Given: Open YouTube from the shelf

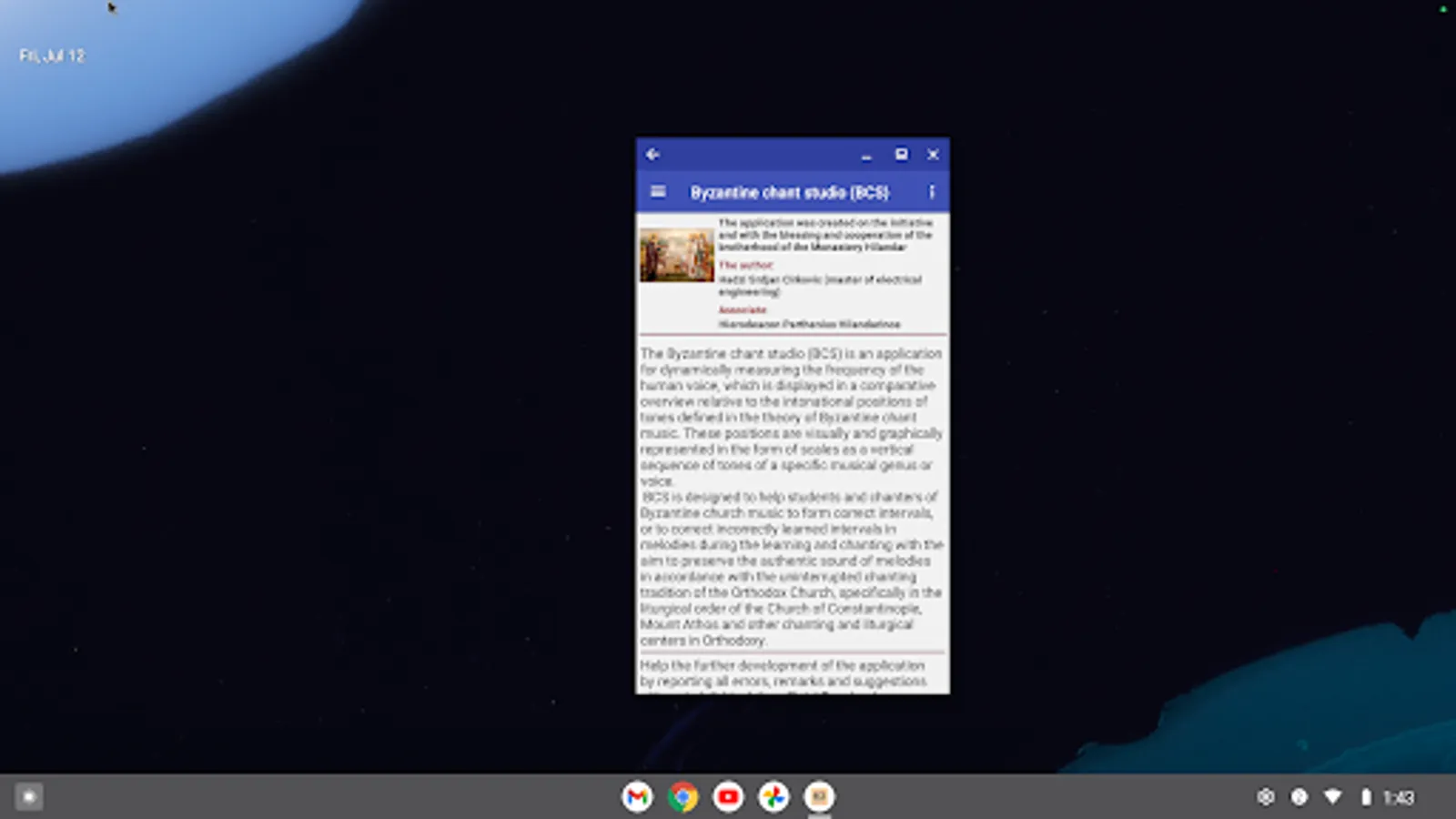Looking at the screenshot, I should [x=728, y=796].
